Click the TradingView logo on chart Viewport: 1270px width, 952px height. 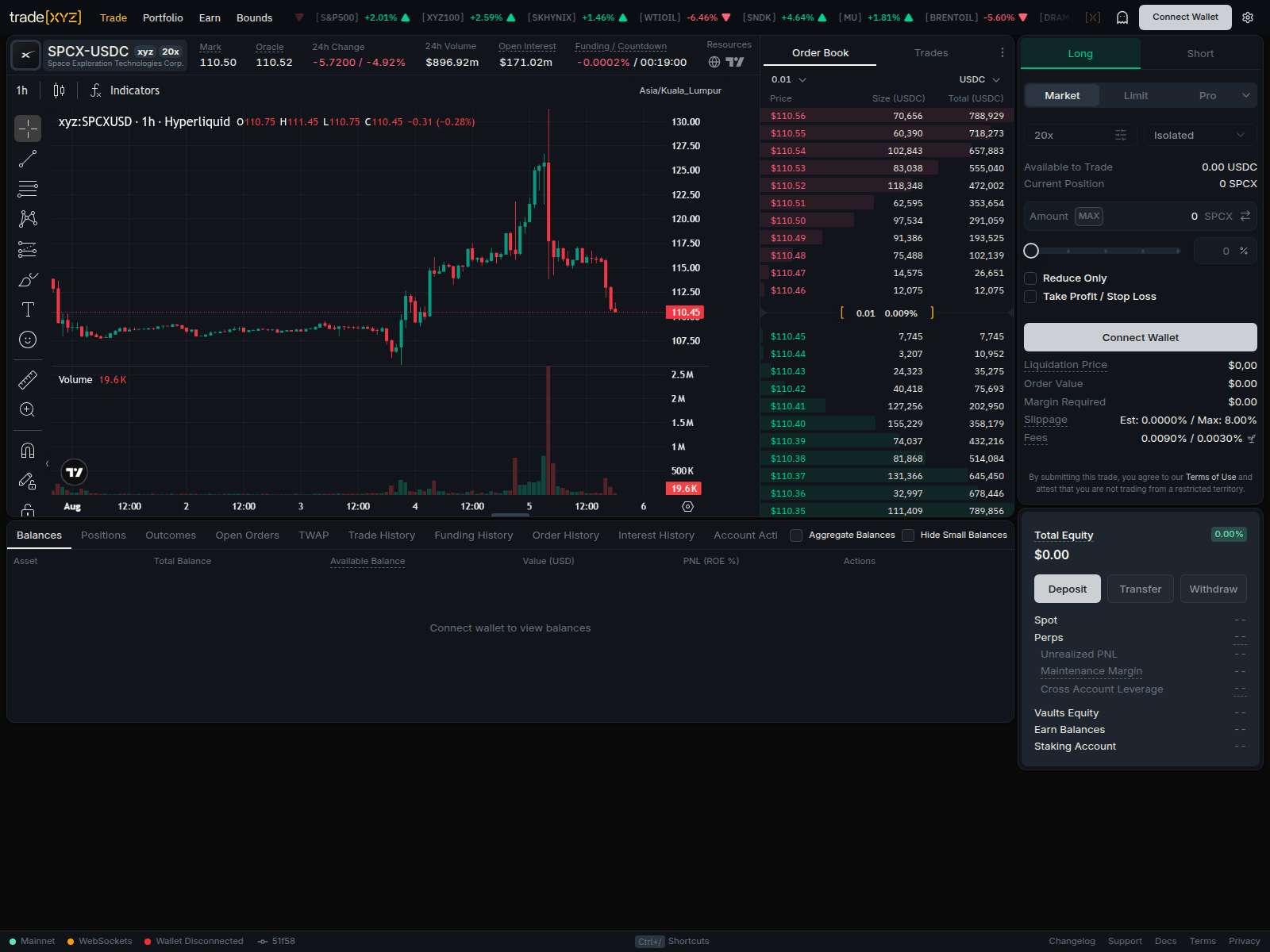[75, 473]
